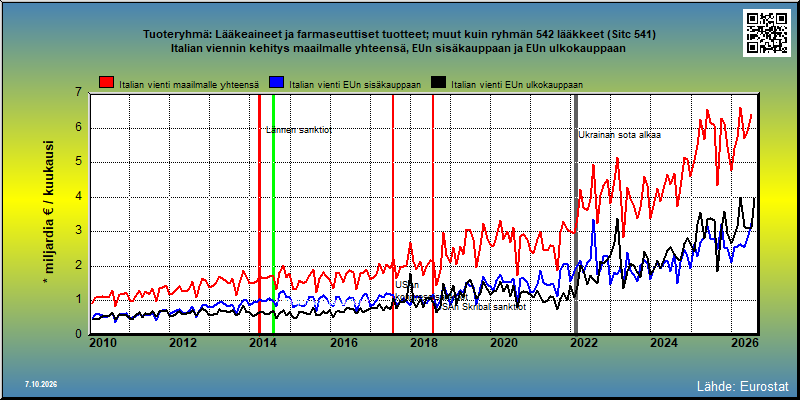Viewport: 800px width, 400px height.
Task: Click the x-axis year 2024
Action: tap(664, 342)
